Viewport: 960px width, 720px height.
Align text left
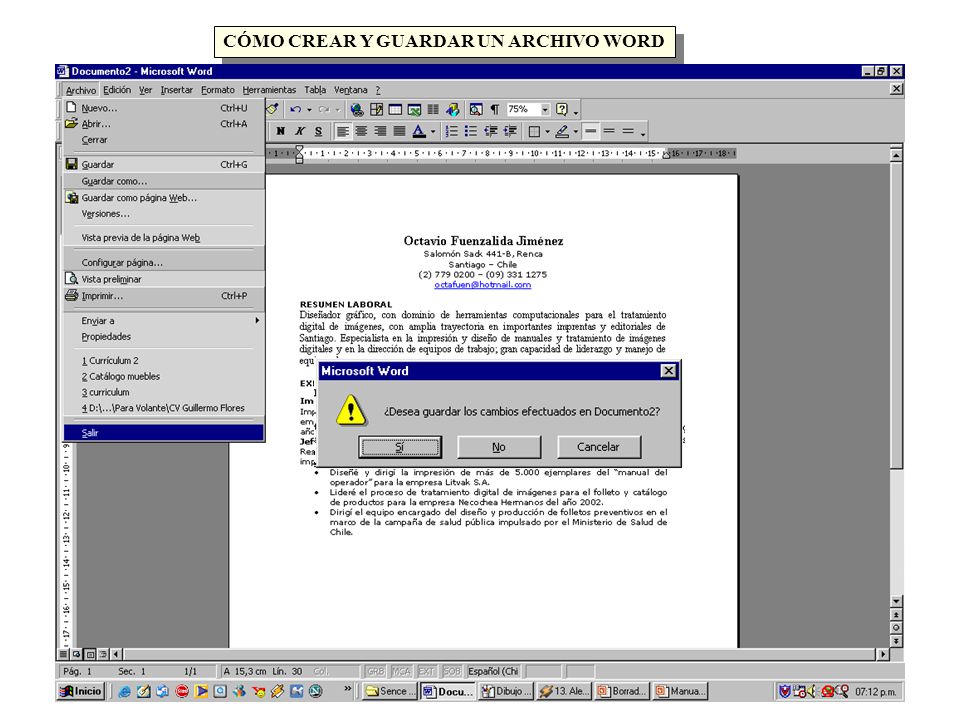tap(342, 131)
